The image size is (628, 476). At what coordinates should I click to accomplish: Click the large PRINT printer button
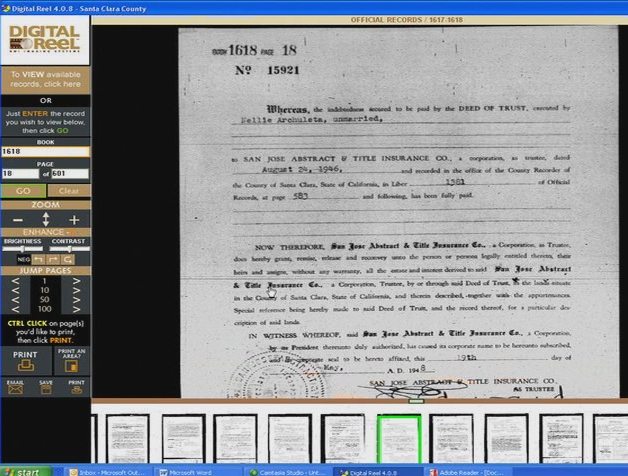[x=26, y=361]
